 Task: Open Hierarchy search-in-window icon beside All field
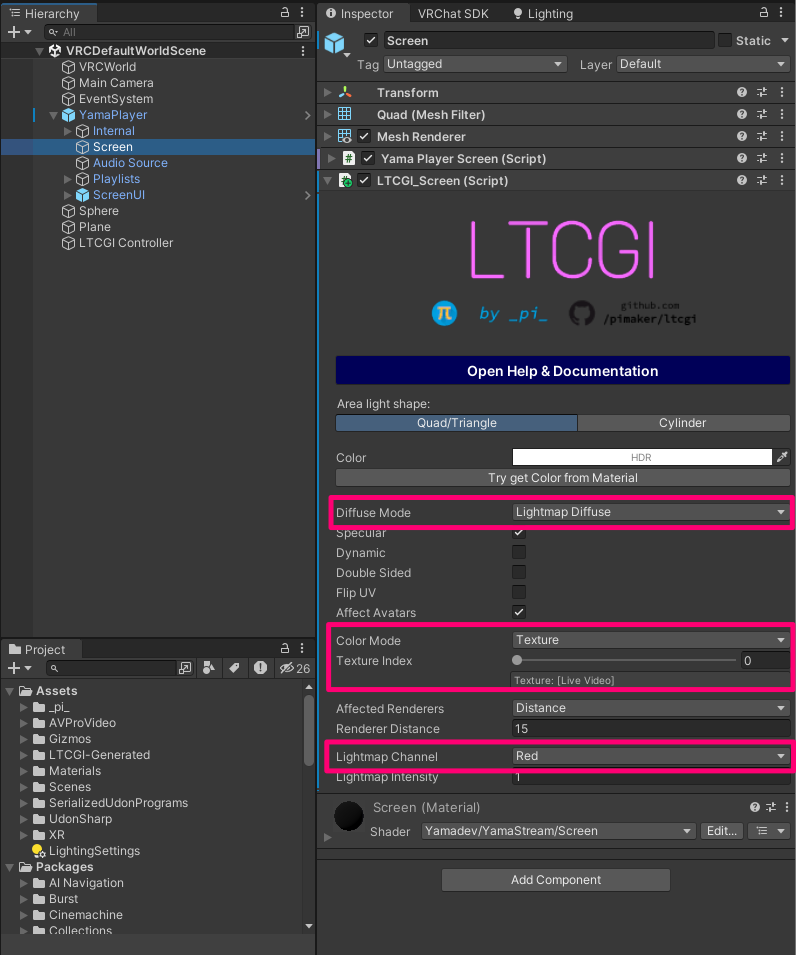coord(303,32)
